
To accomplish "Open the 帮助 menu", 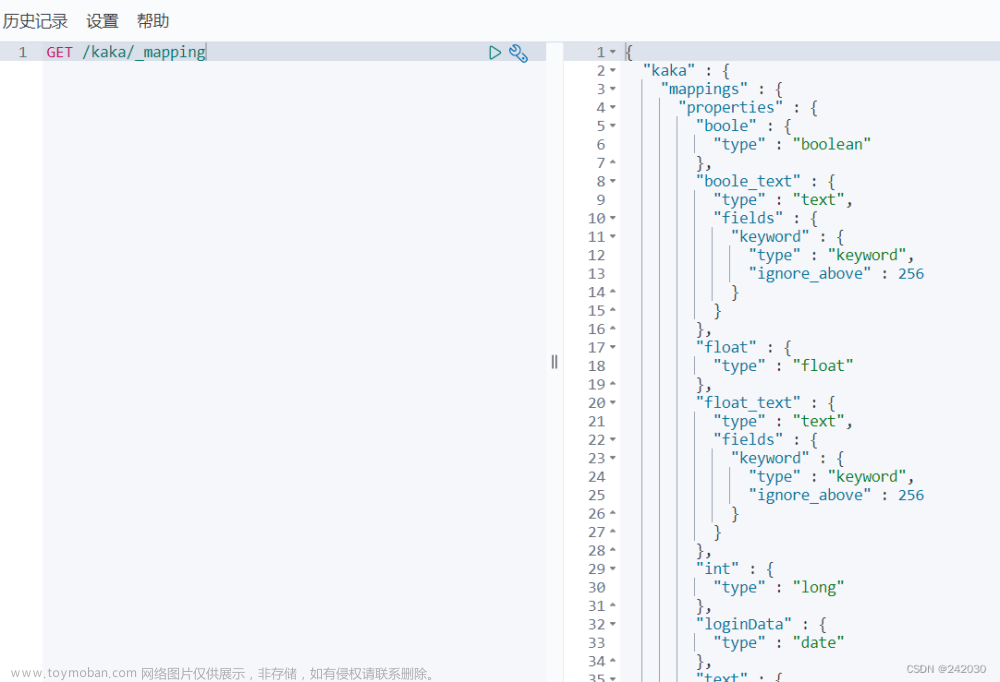I will [x=153, y=21].
